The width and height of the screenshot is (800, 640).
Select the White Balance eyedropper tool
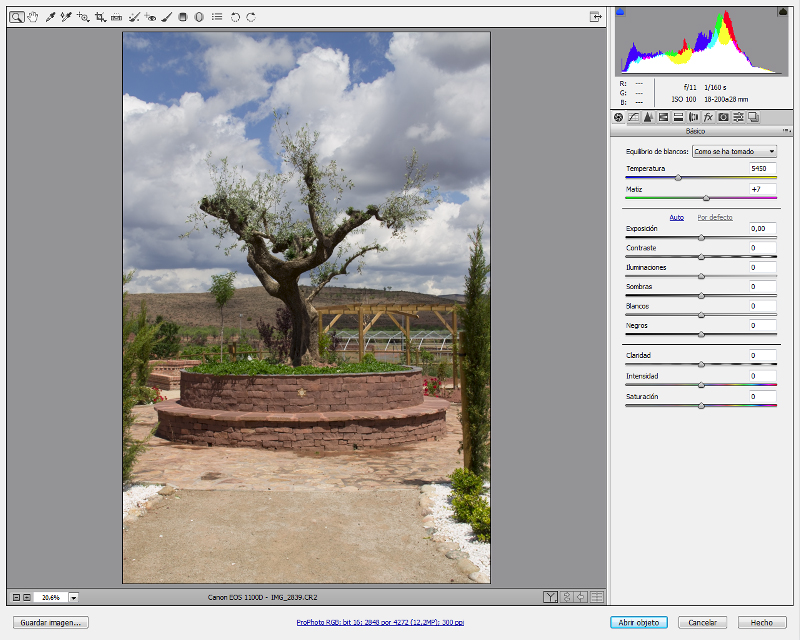click(x=50, y=17)
